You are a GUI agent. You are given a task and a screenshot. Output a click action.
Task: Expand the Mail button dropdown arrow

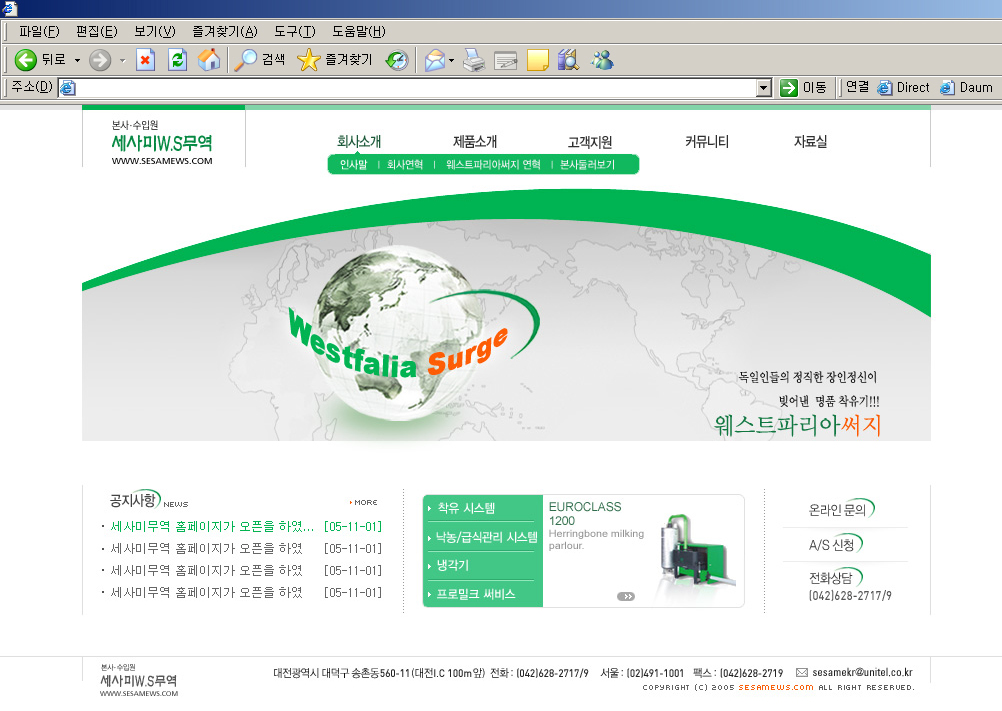[451, 60]
